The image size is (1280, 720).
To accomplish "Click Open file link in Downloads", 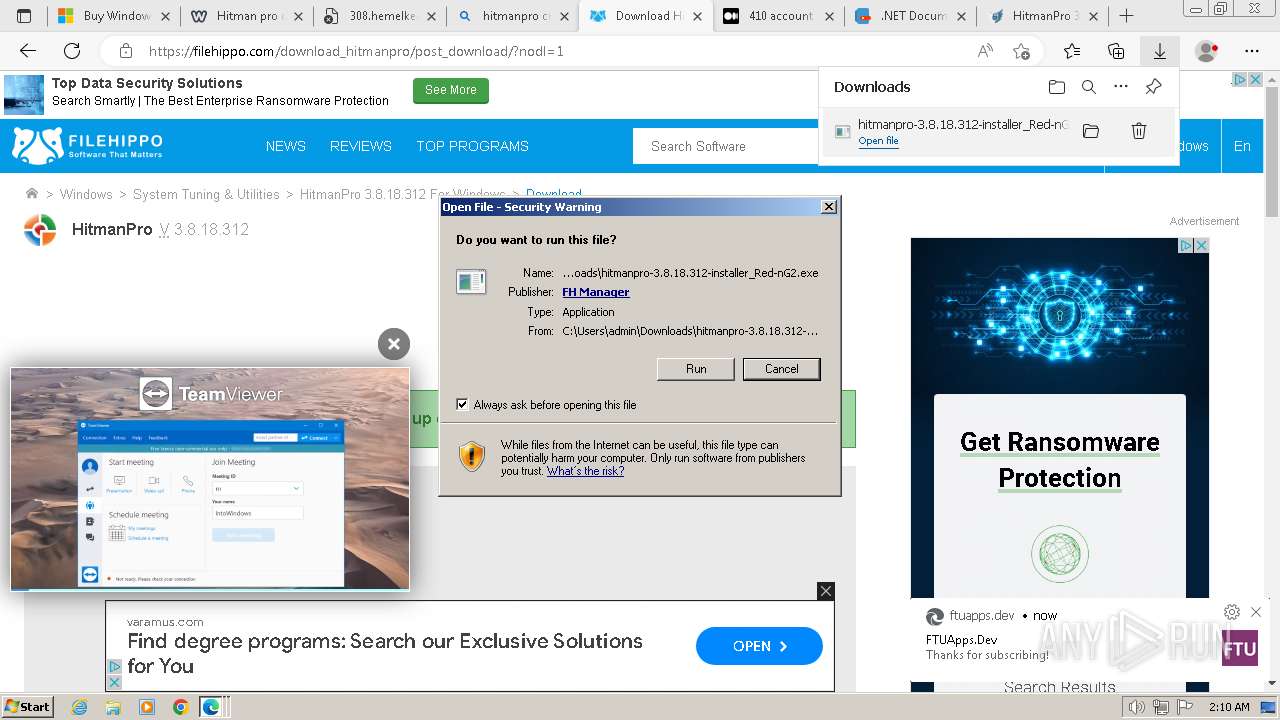I will (878, 141).
